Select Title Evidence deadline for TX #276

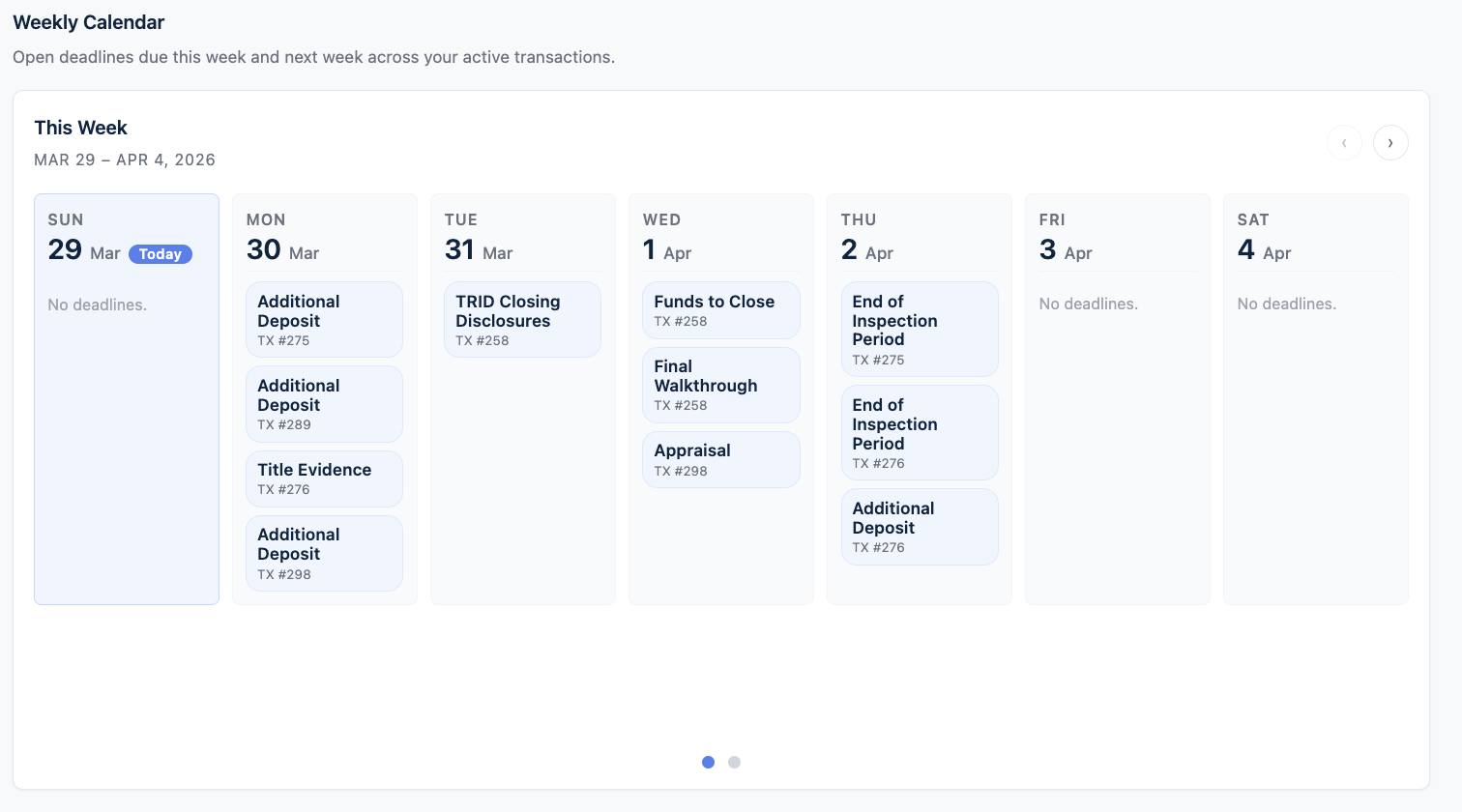point(324,478)
